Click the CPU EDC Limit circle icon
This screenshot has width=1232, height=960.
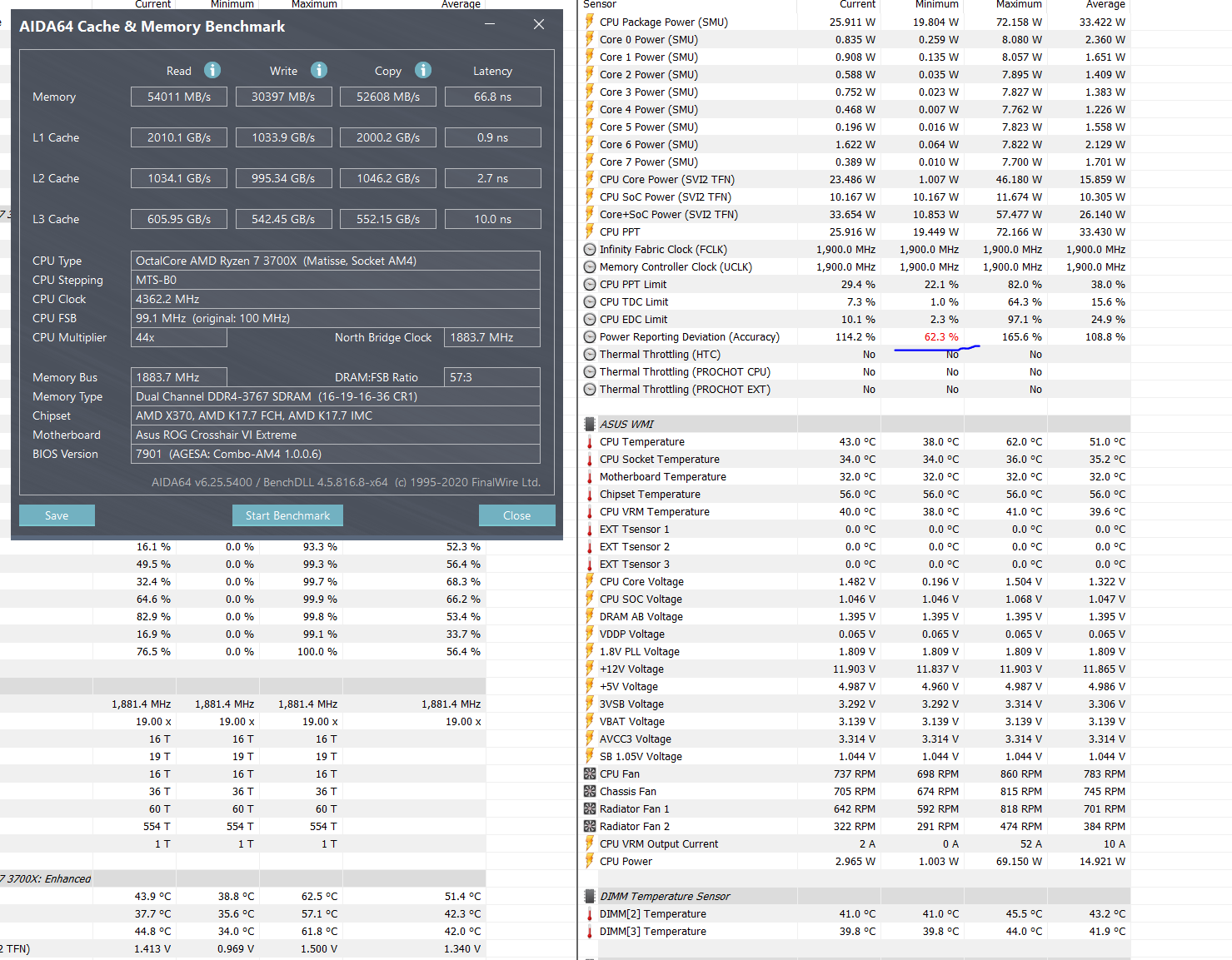click(x=590, y=319)
